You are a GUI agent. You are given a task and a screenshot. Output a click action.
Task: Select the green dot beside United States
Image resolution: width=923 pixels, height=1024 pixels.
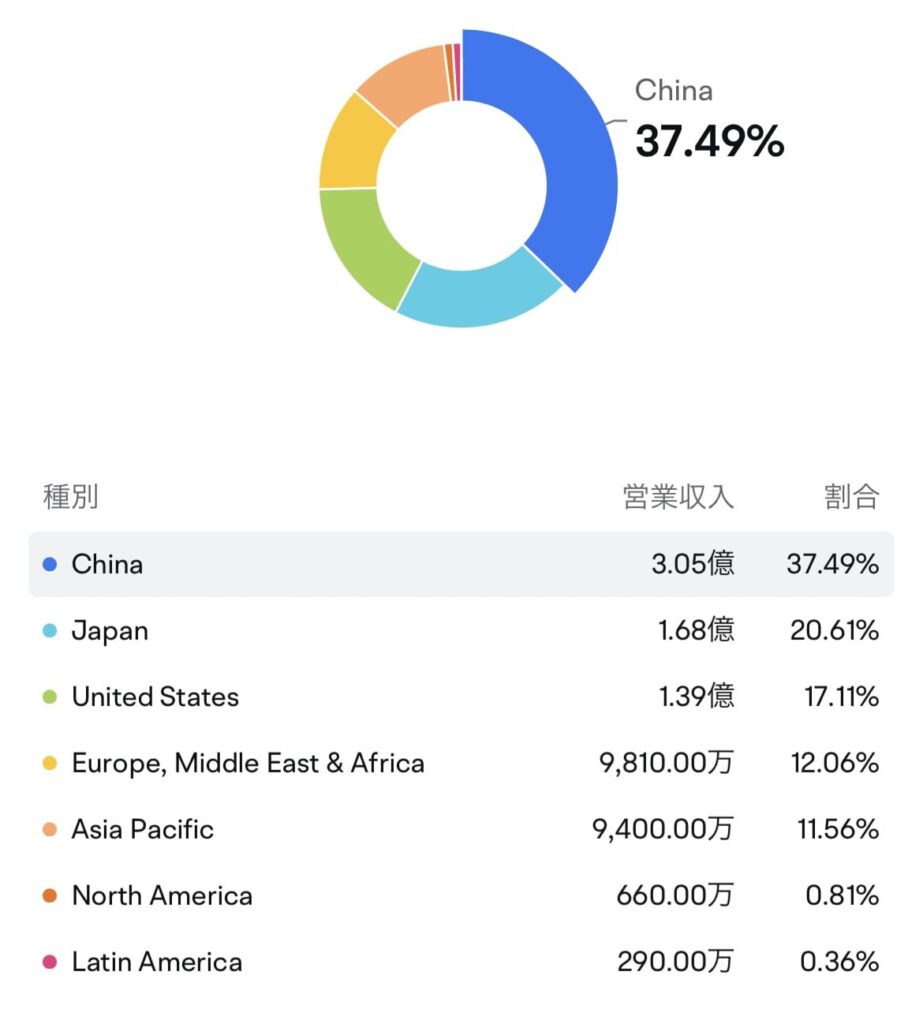[x=50, y=697]
